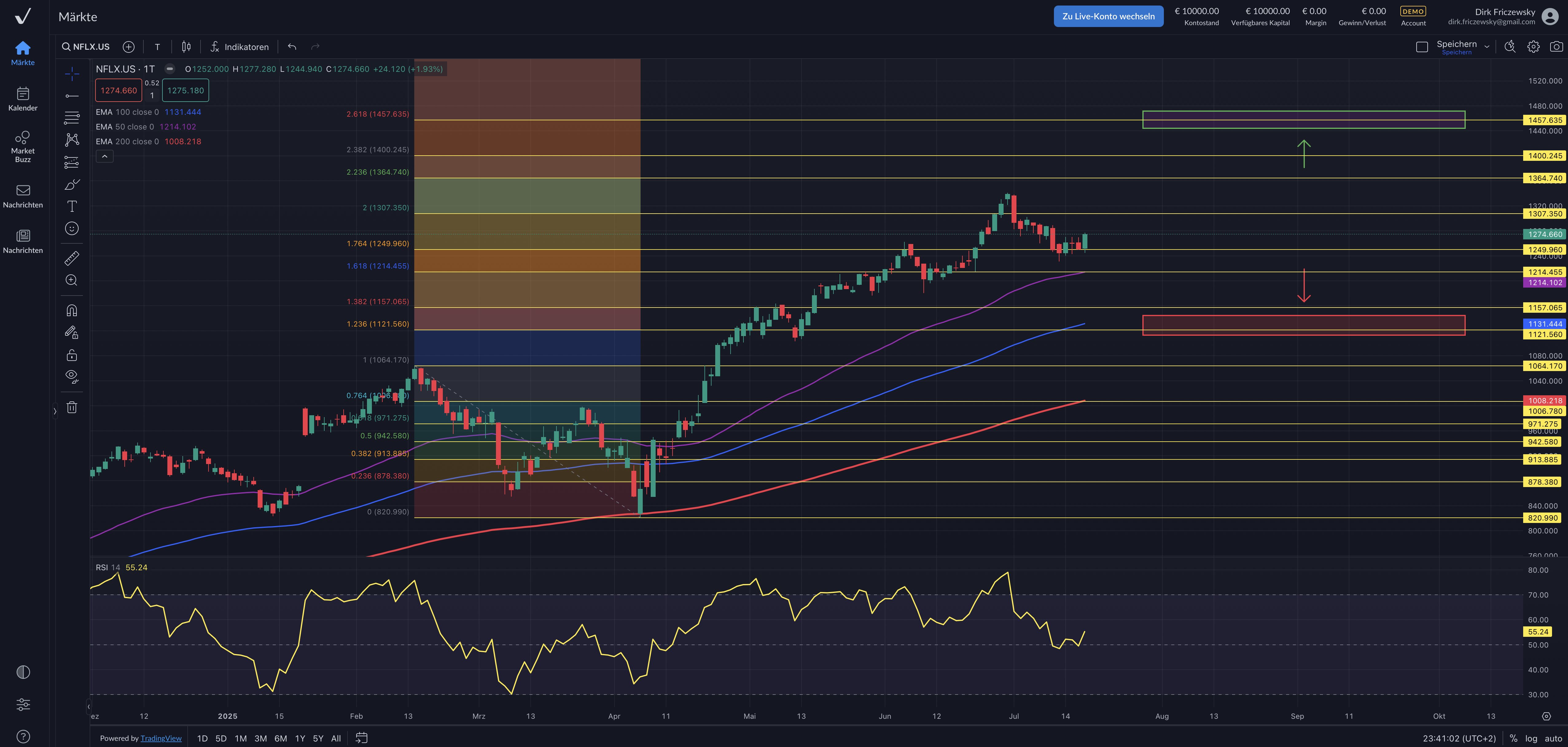Open the emoji sticker tool
Screen dimensions: 1568x747
coord(72,229)
